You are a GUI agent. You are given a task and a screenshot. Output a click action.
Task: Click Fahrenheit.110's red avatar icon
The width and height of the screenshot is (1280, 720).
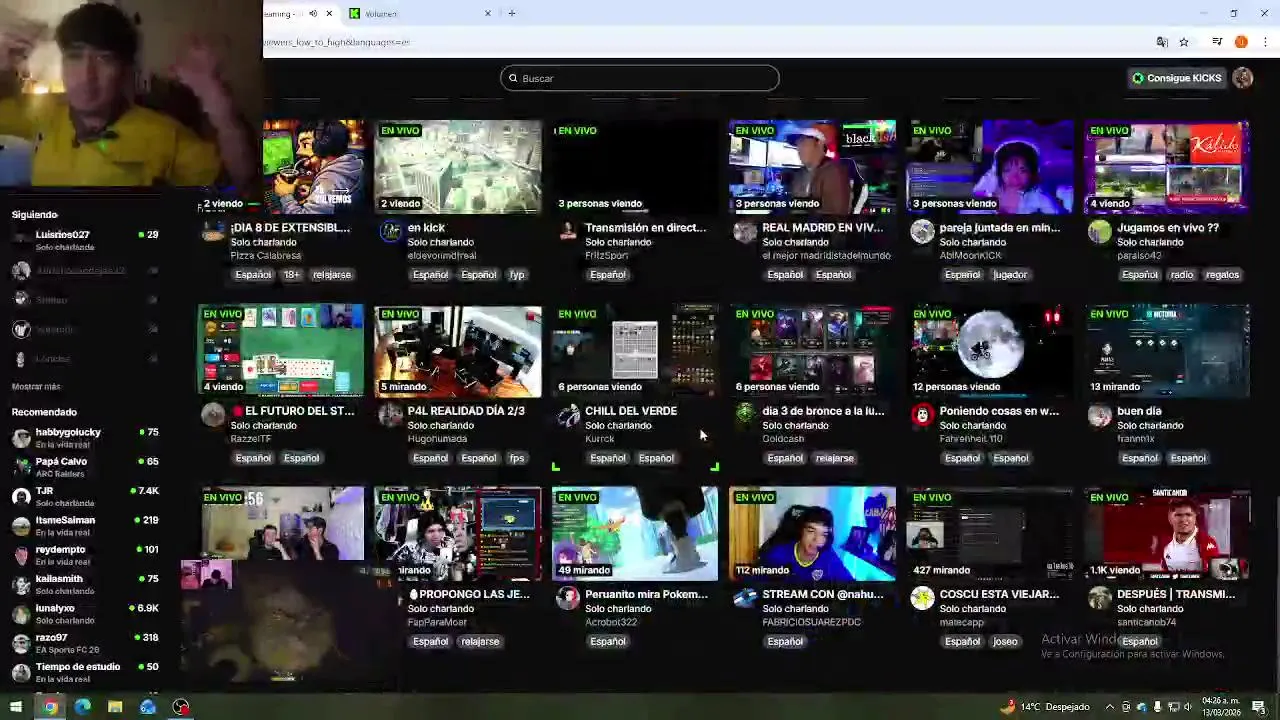pos(922,414)
